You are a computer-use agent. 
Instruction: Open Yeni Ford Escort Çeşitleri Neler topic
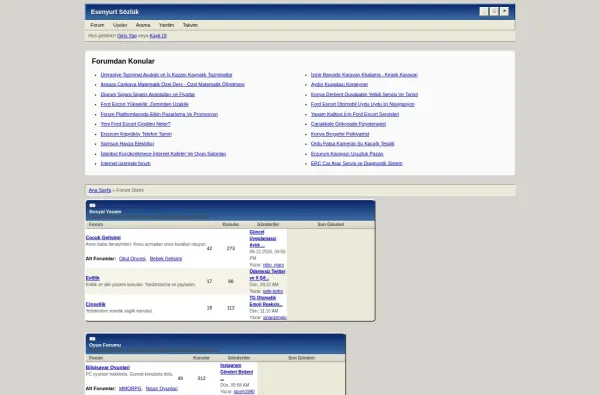(135, 124)
